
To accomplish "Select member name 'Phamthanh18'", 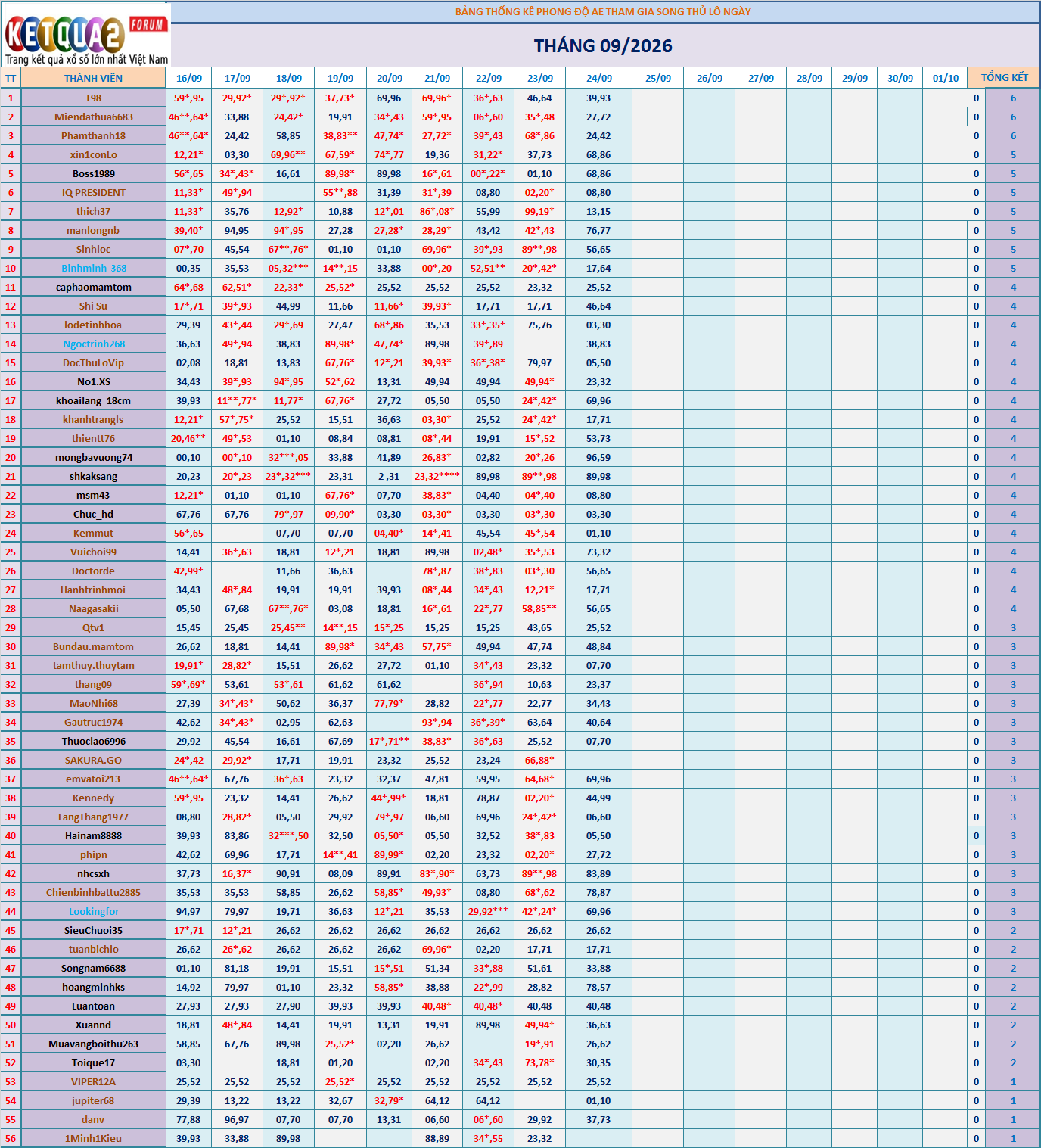I will [93, 135].
